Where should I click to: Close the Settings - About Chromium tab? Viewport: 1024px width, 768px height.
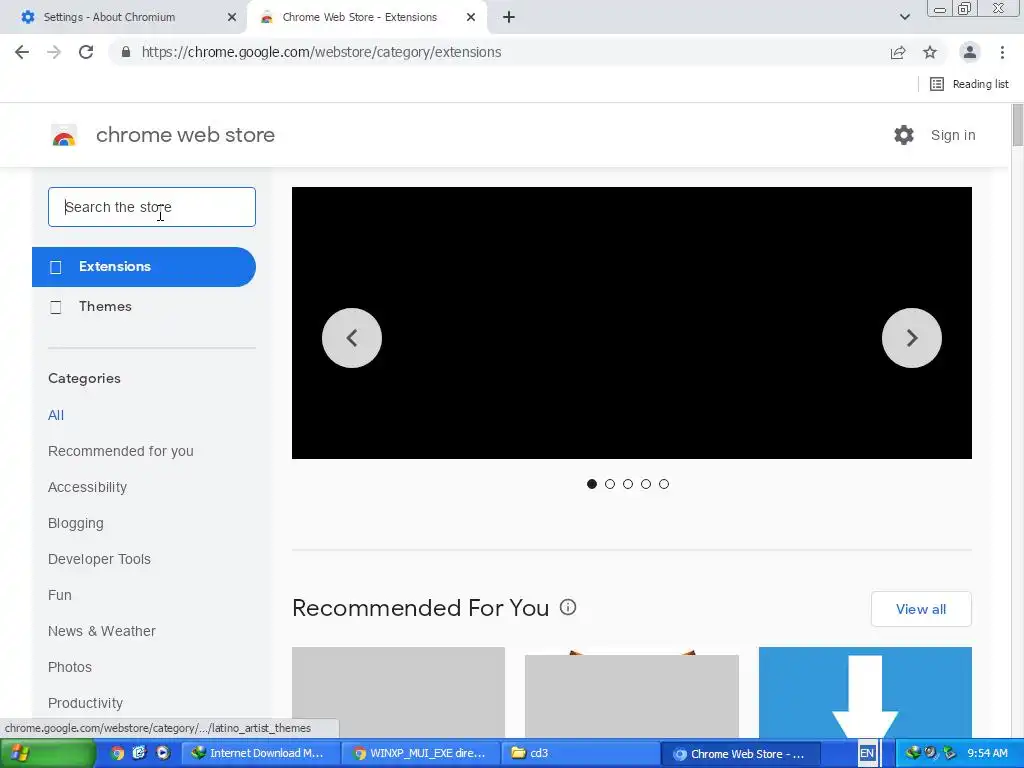(x=232, y=17)
